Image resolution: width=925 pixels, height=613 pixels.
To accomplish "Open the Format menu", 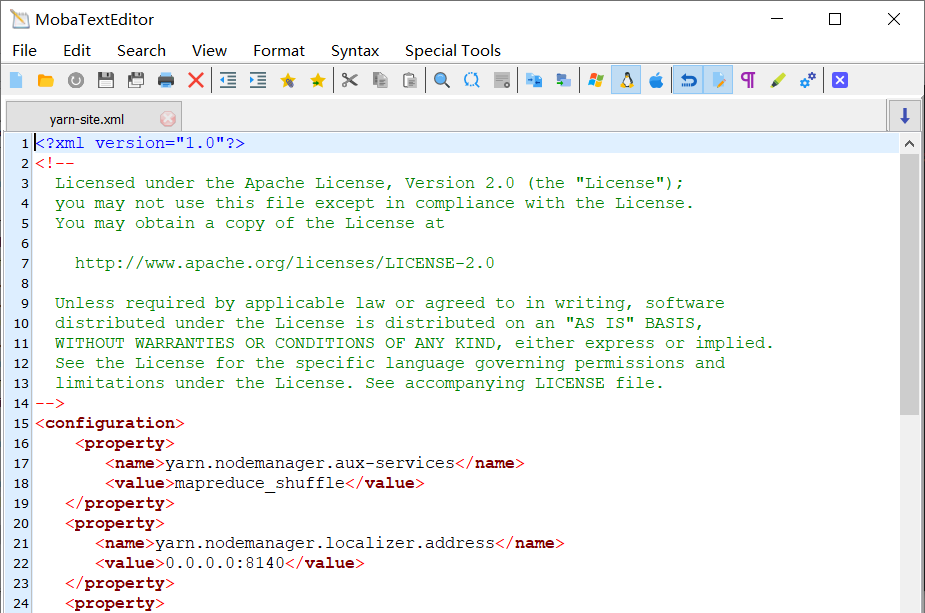I will click(x=278, y=51).
